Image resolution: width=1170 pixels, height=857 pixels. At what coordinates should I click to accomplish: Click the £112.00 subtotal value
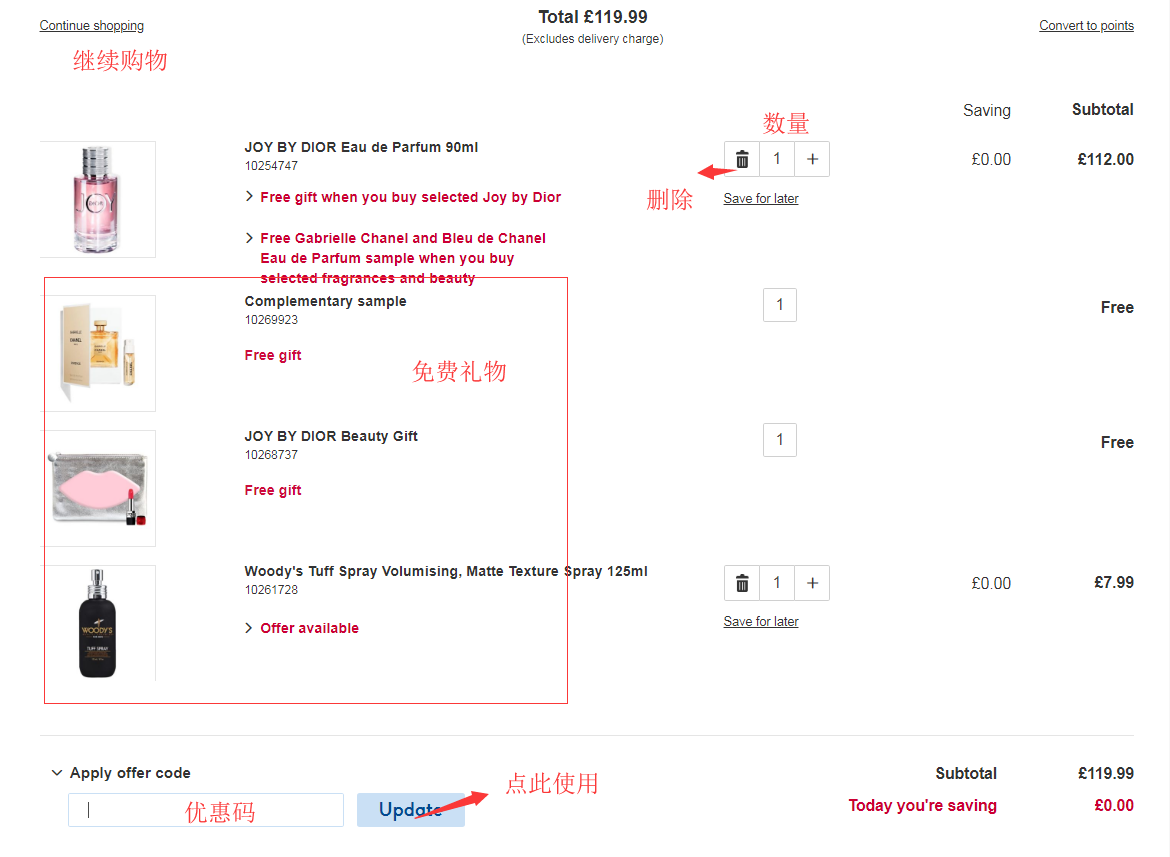coord(1106,159)
